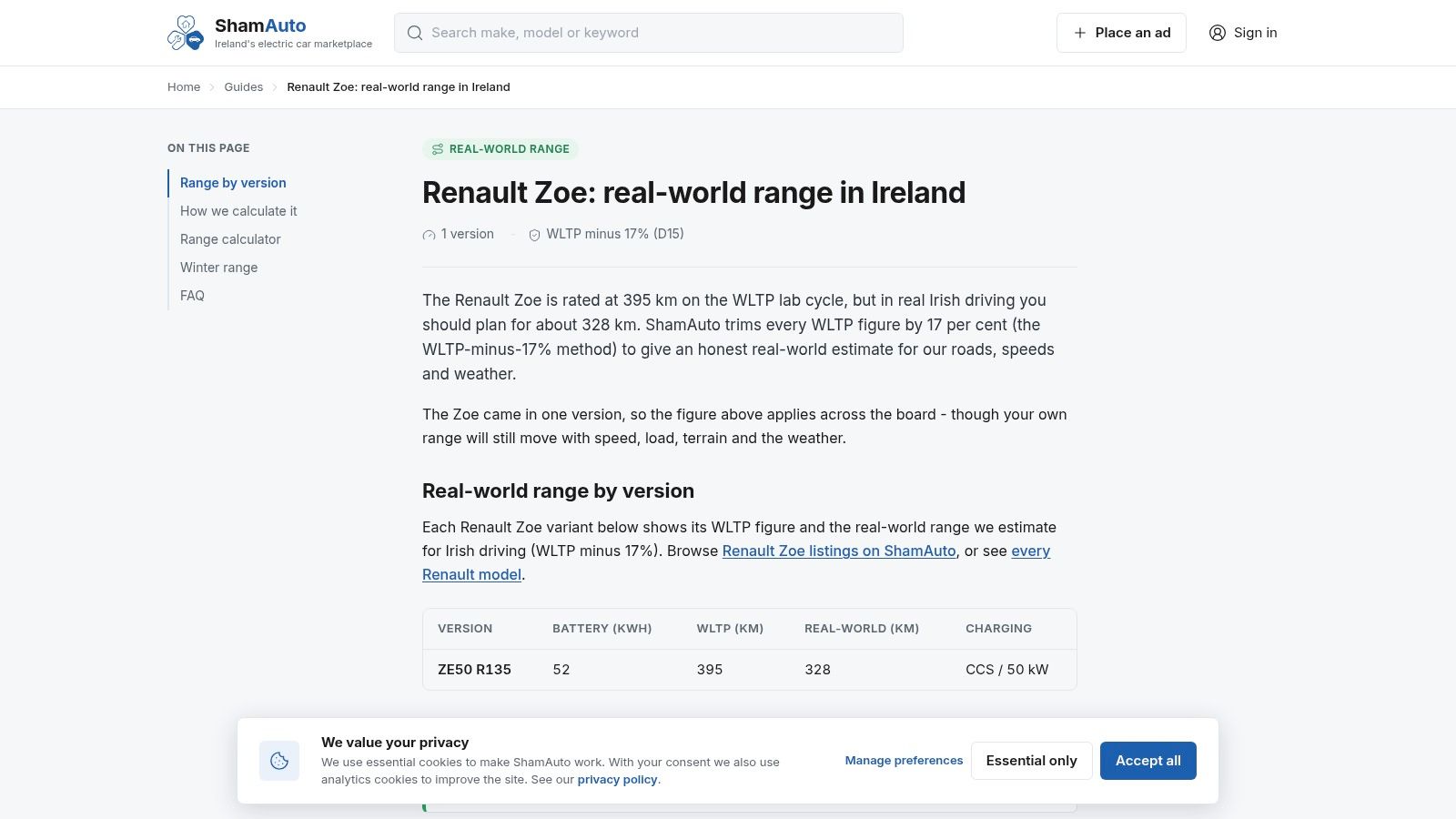Screen dimensions: 1456x819
Task: Click the ShamAuto brand name text
Action: 260,25
